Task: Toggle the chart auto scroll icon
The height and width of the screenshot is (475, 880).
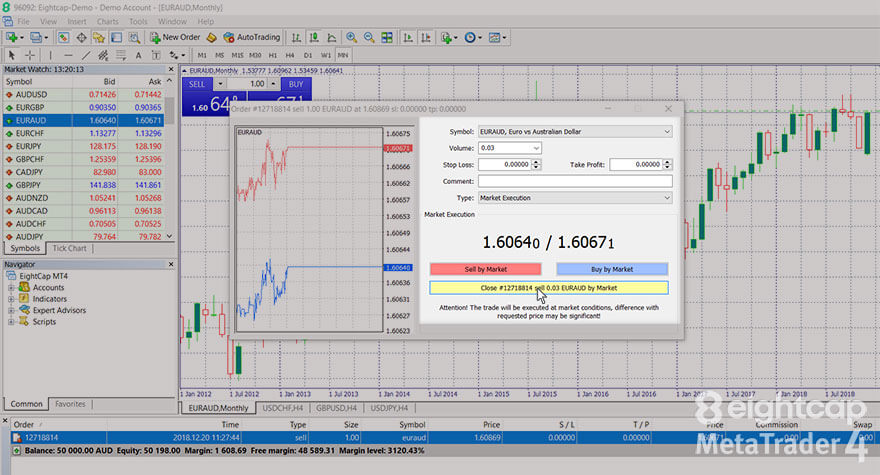Action: pos(408,38)
